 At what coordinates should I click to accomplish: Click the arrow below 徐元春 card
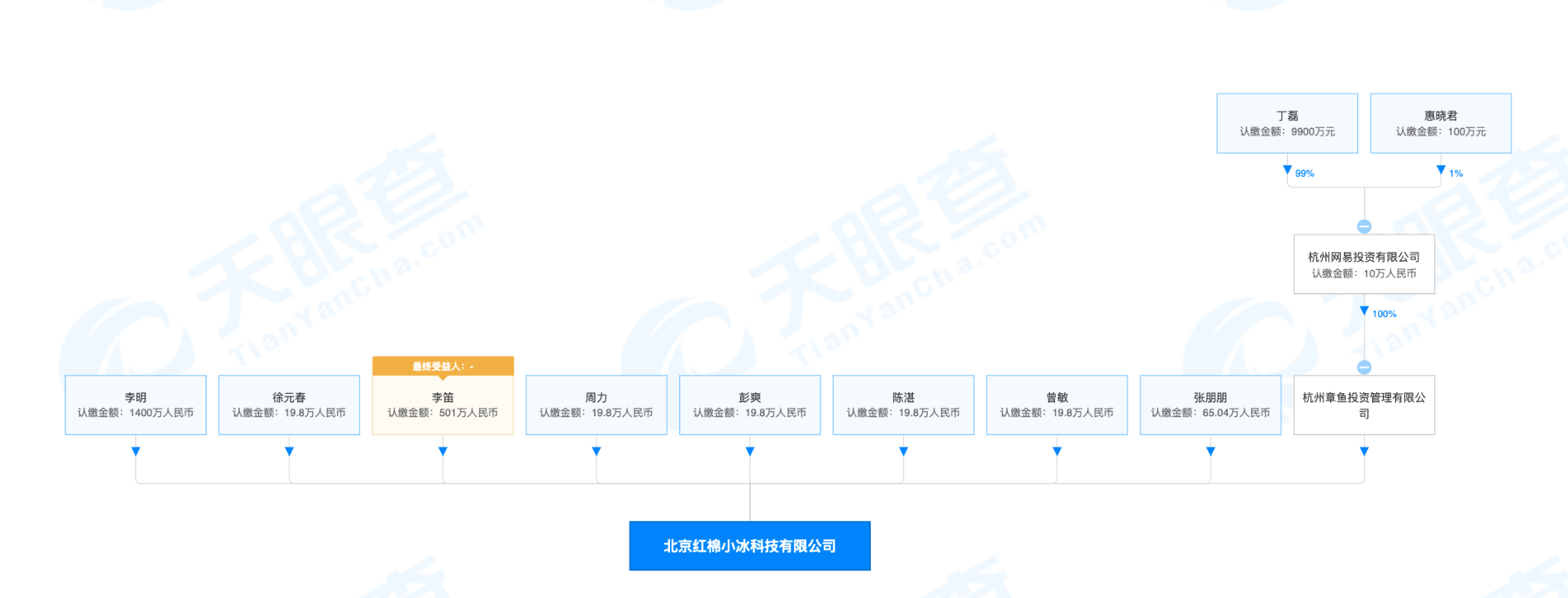pyautogui.click(x=289, y=451)
